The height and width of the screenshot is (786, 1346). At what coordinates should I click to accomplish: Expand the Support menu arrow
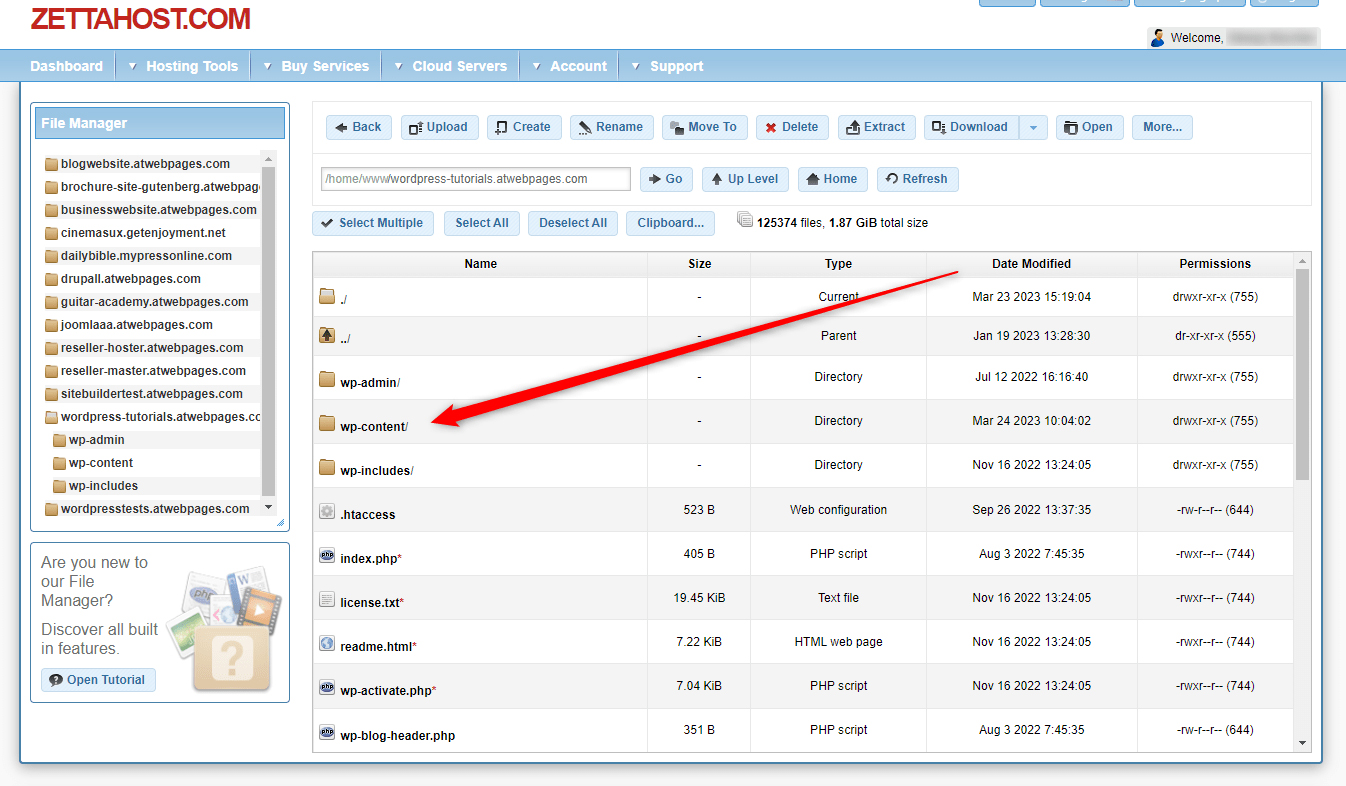click(636, 66)
